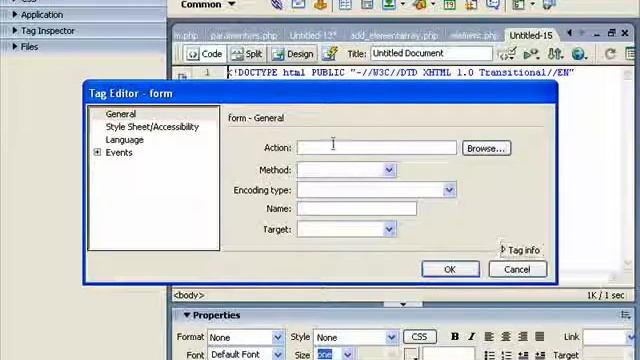640x360 pixels.
Task: Click the browser compatibility check icon
Action: [x=531, y=54]
